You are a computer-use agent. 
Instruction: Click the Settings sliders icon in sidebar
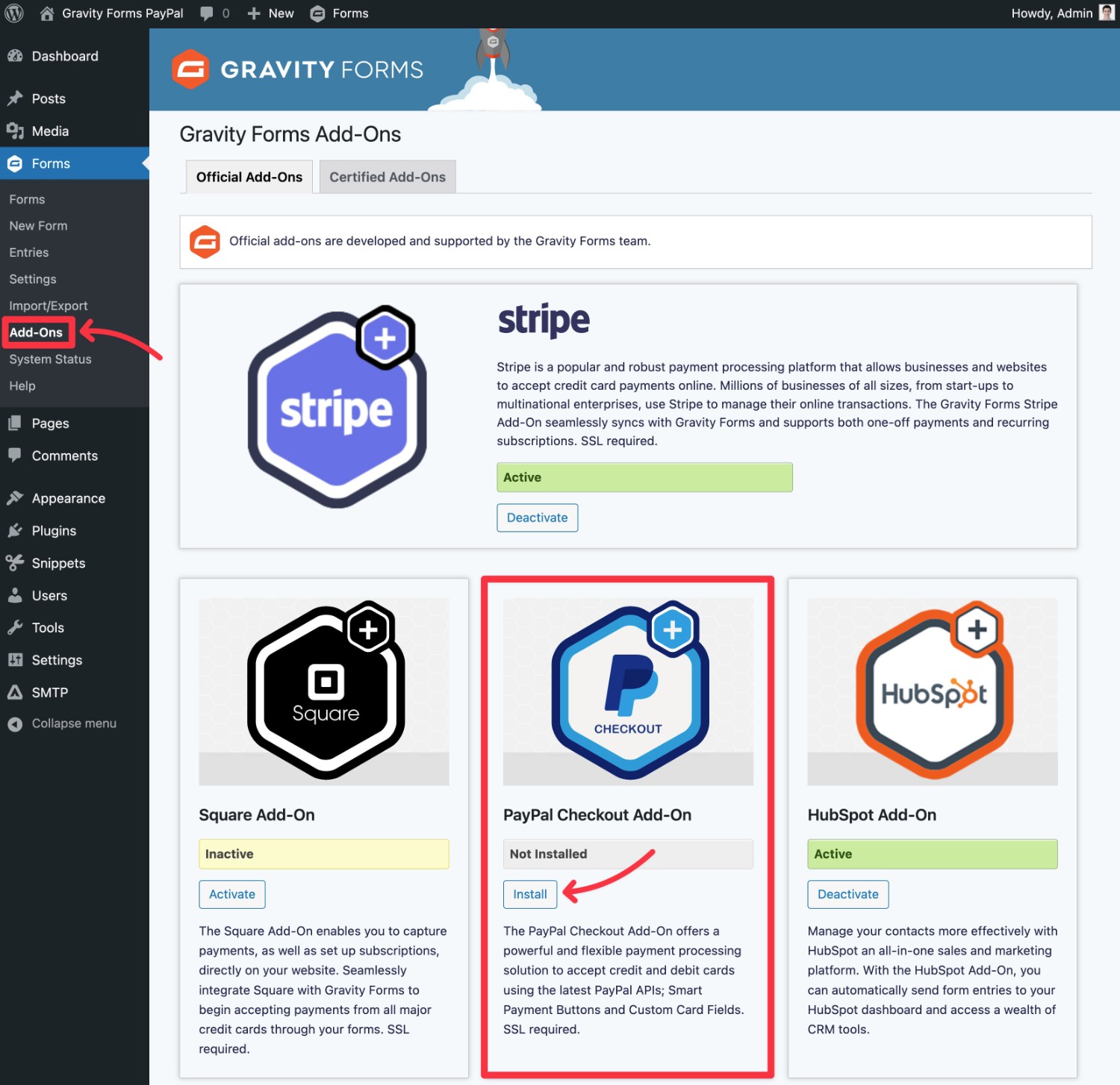click(x=15, y=660)
